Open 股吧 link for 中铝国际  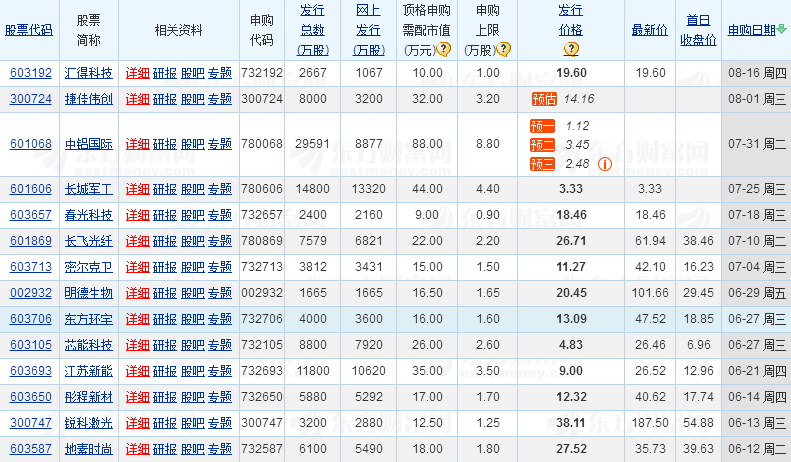coord(193,144)
